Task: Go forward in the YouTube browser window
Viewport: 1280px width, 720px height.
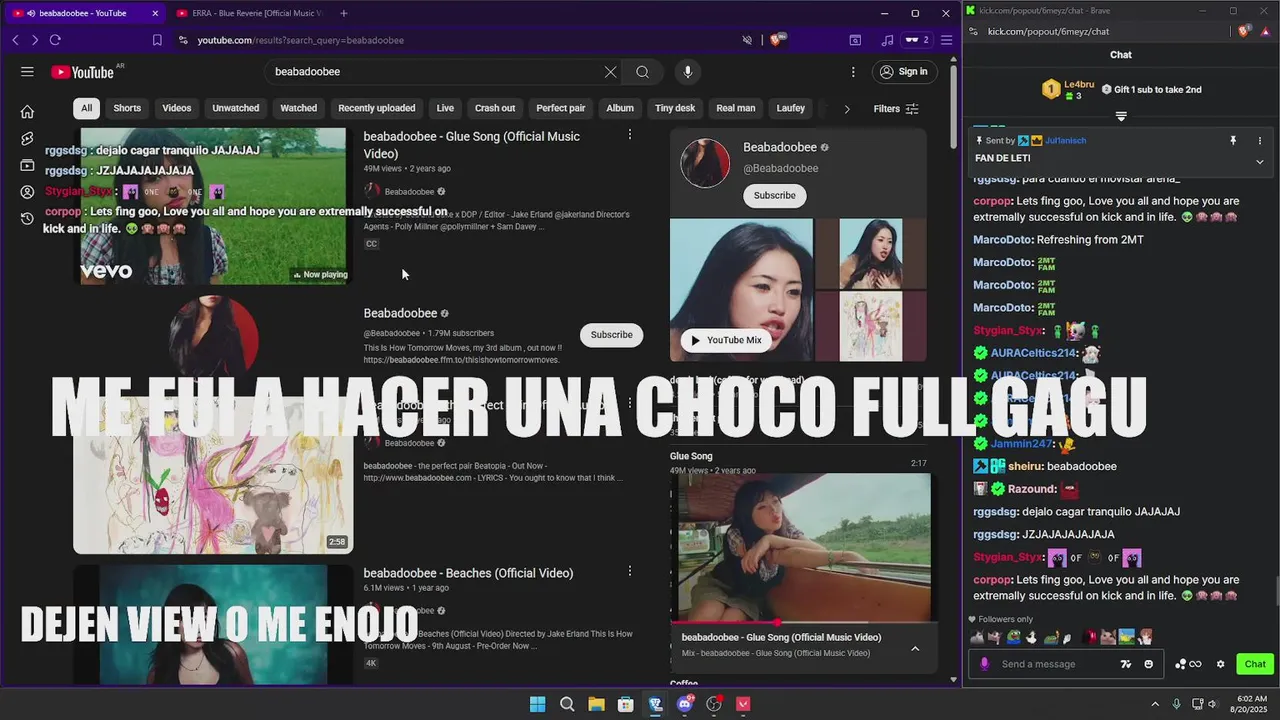Action: click(x=34, y=40)
